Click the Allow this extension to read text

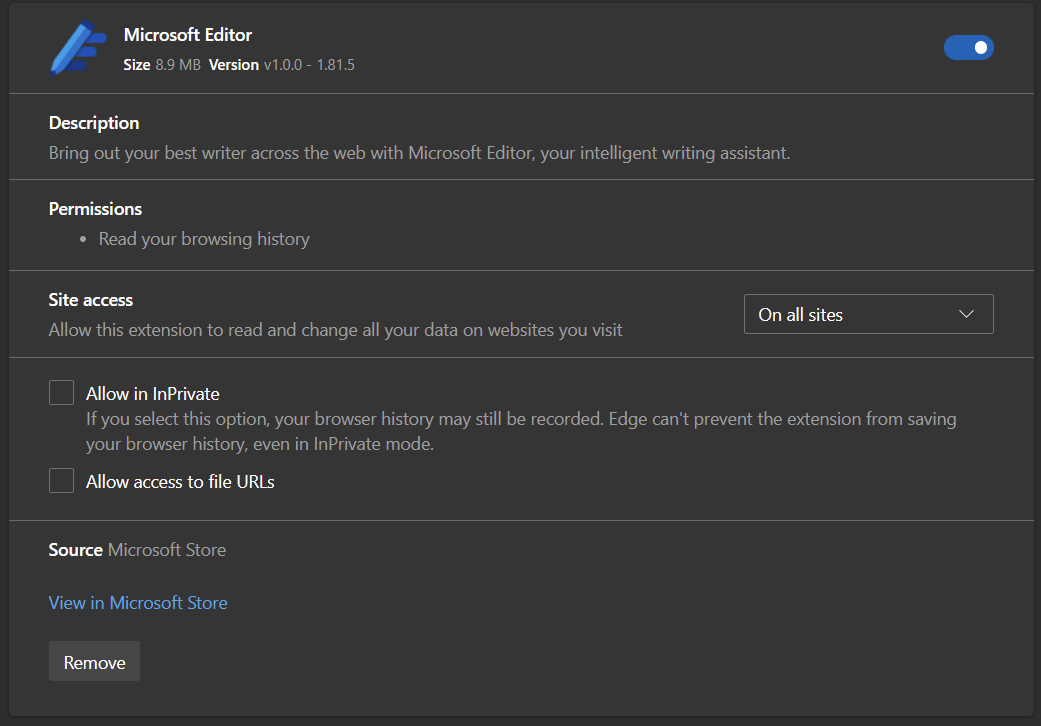tap(336, 330)
